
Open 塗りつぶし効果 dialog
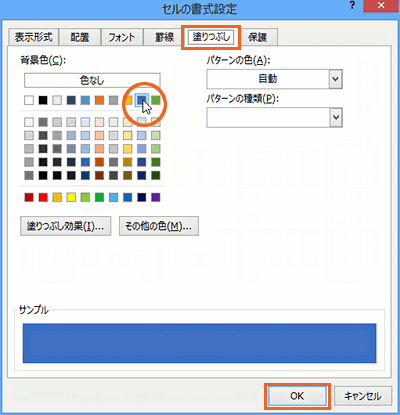coord(66,226)
